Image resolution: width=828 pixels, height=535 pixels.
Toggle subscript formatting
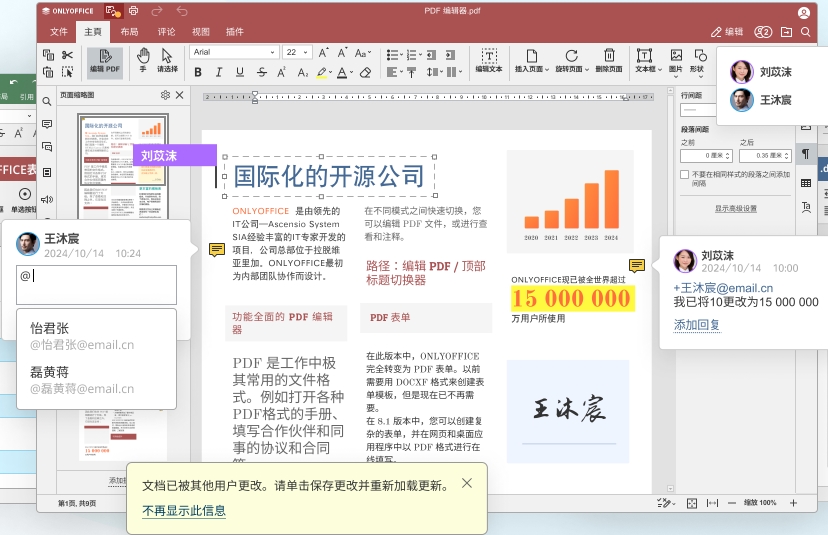[303, 72]
